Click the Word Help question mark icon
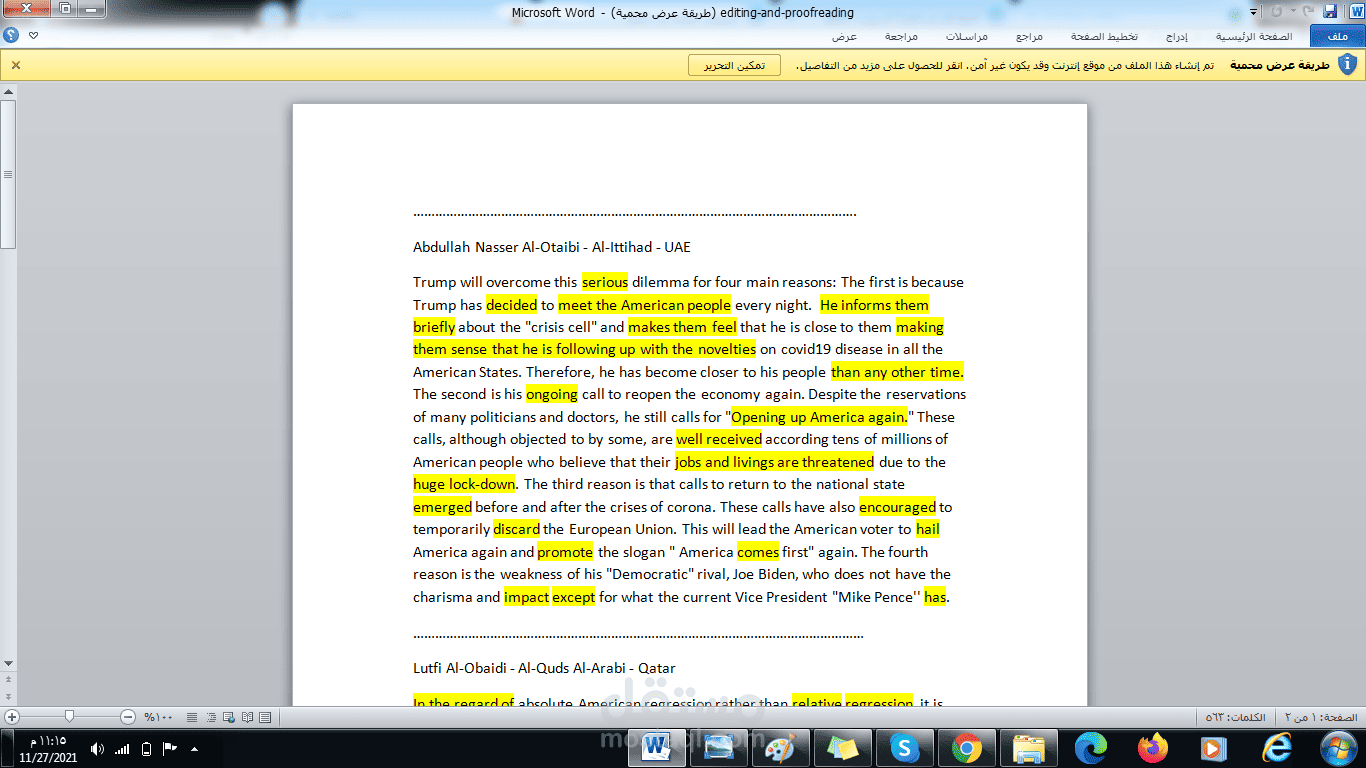The image size is (1366, 768). click(x=11, y=35)
